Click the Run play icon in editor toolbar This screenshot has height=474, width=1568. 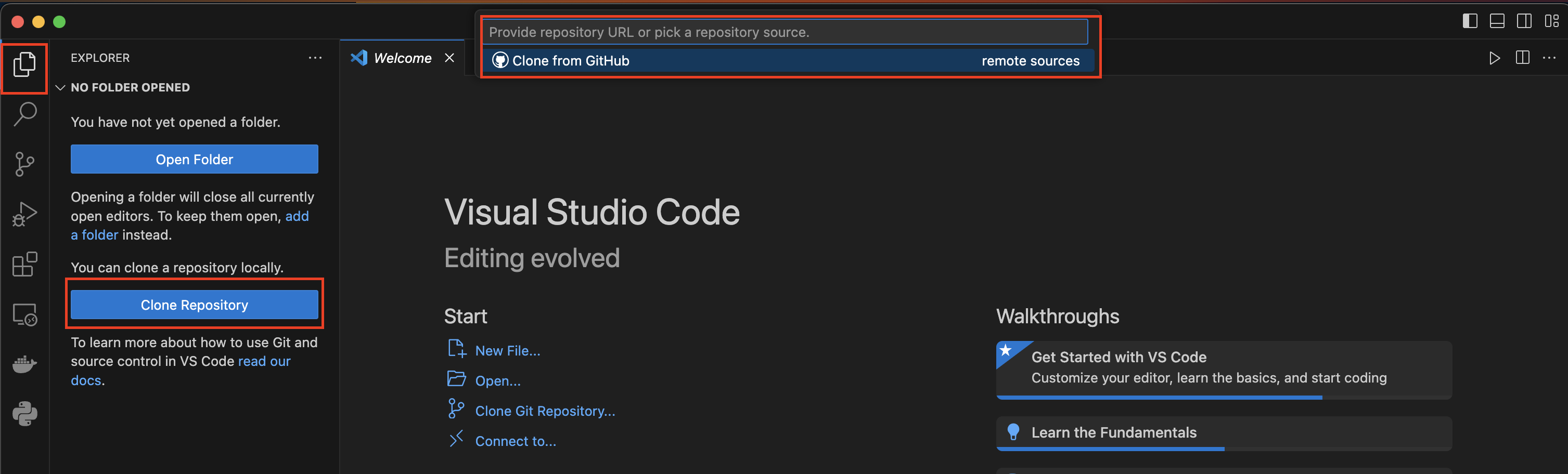pos(1494,58)
